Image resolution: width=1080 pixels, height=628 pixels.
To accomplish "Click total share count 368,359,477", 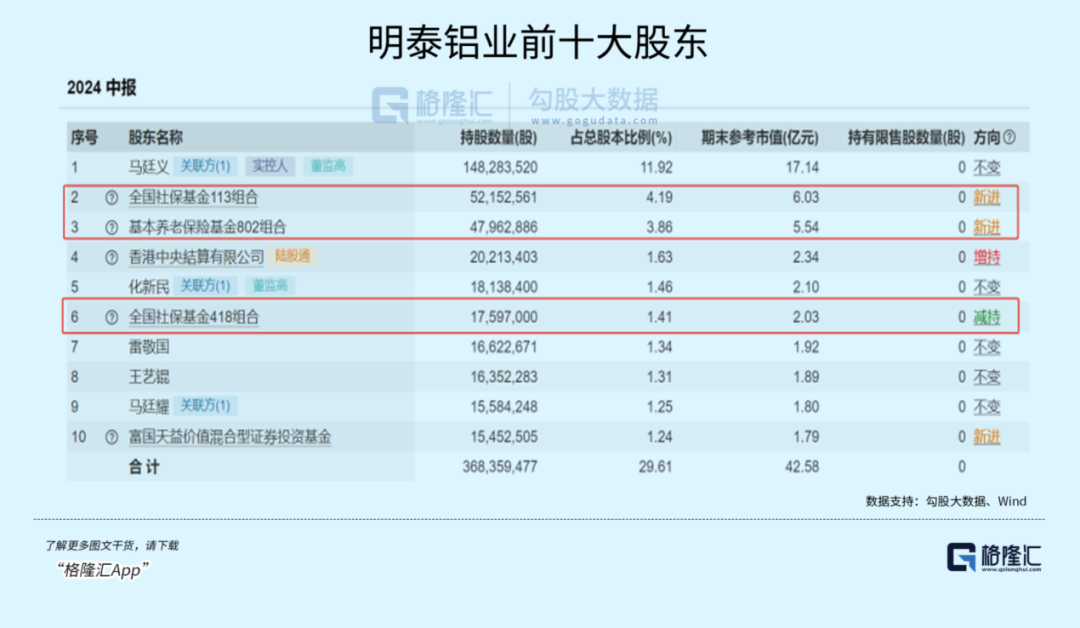I will point(500,467).
